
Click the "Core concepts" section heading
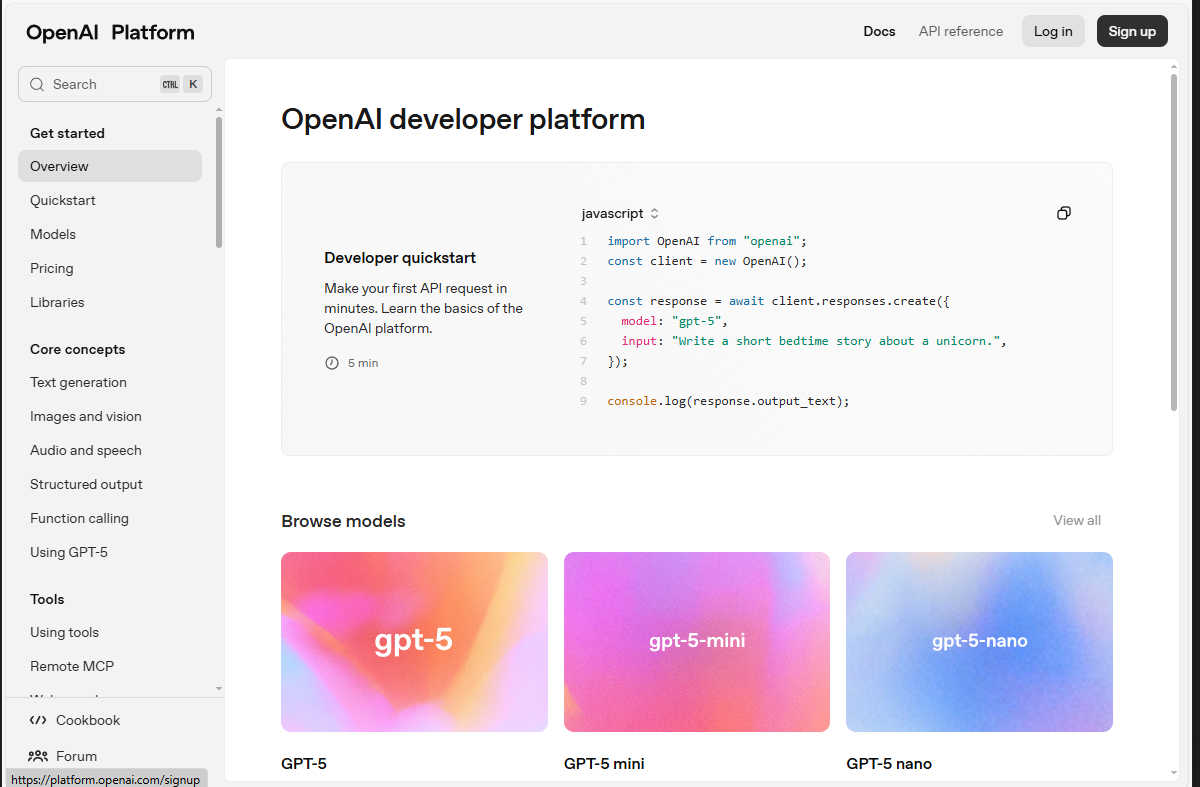(x=78, y=349)
